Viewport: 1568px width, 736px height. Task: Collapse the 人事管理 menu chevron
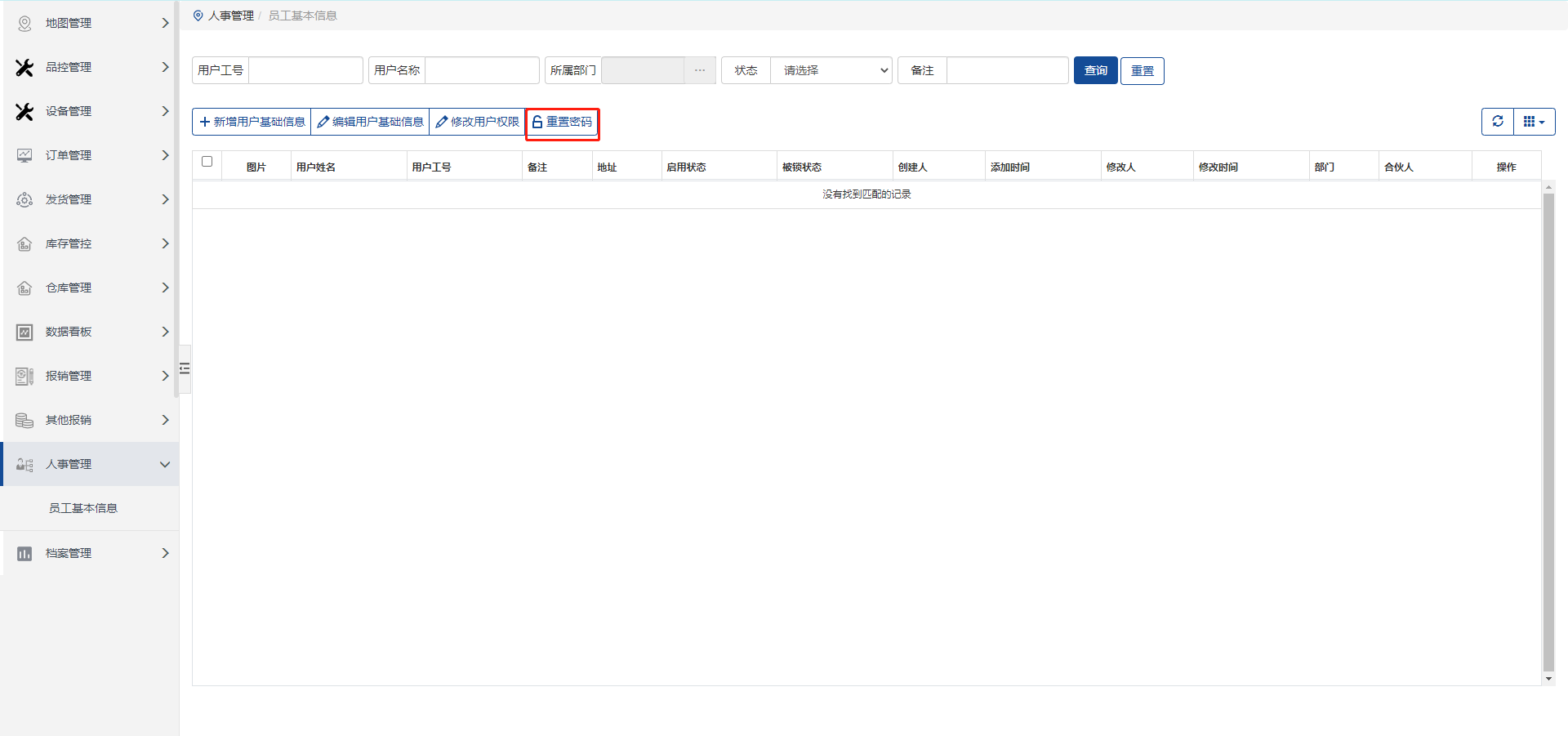(x=165, y=465)
